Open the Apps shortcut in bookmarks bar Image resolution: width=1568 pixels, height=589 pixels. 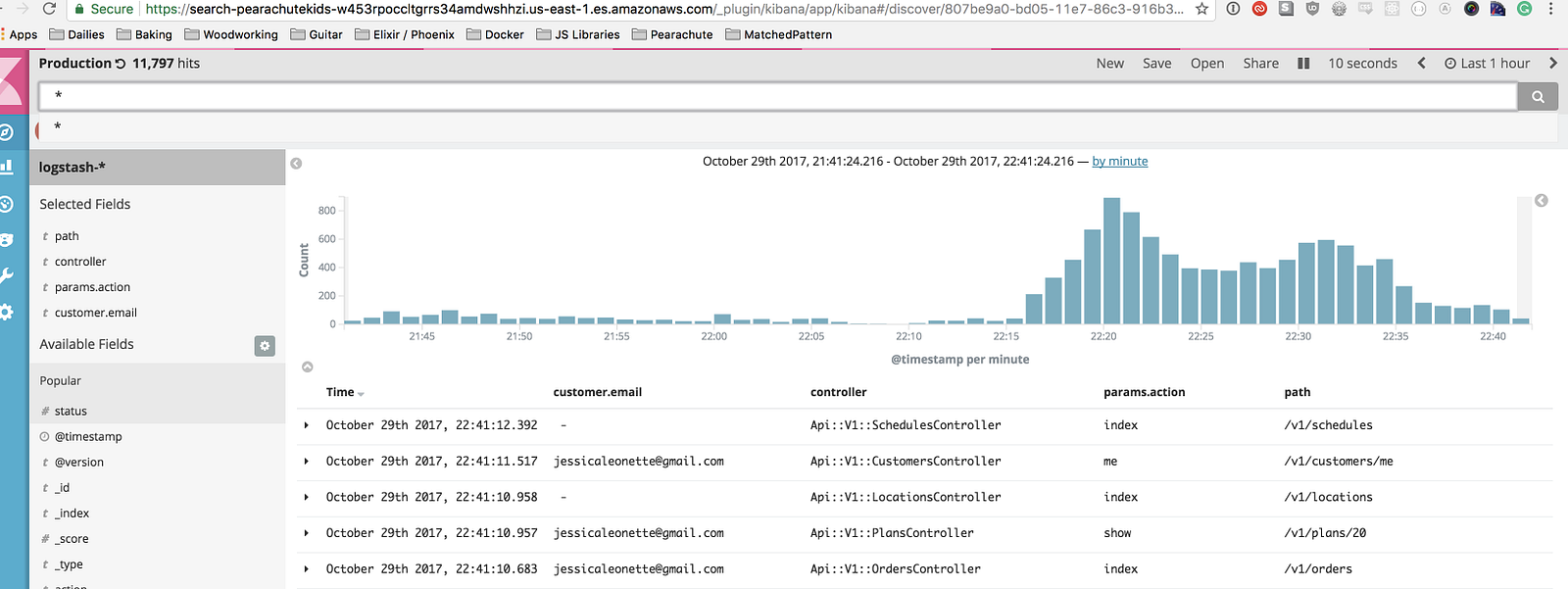pyautogui.click(x=20, y=34)
